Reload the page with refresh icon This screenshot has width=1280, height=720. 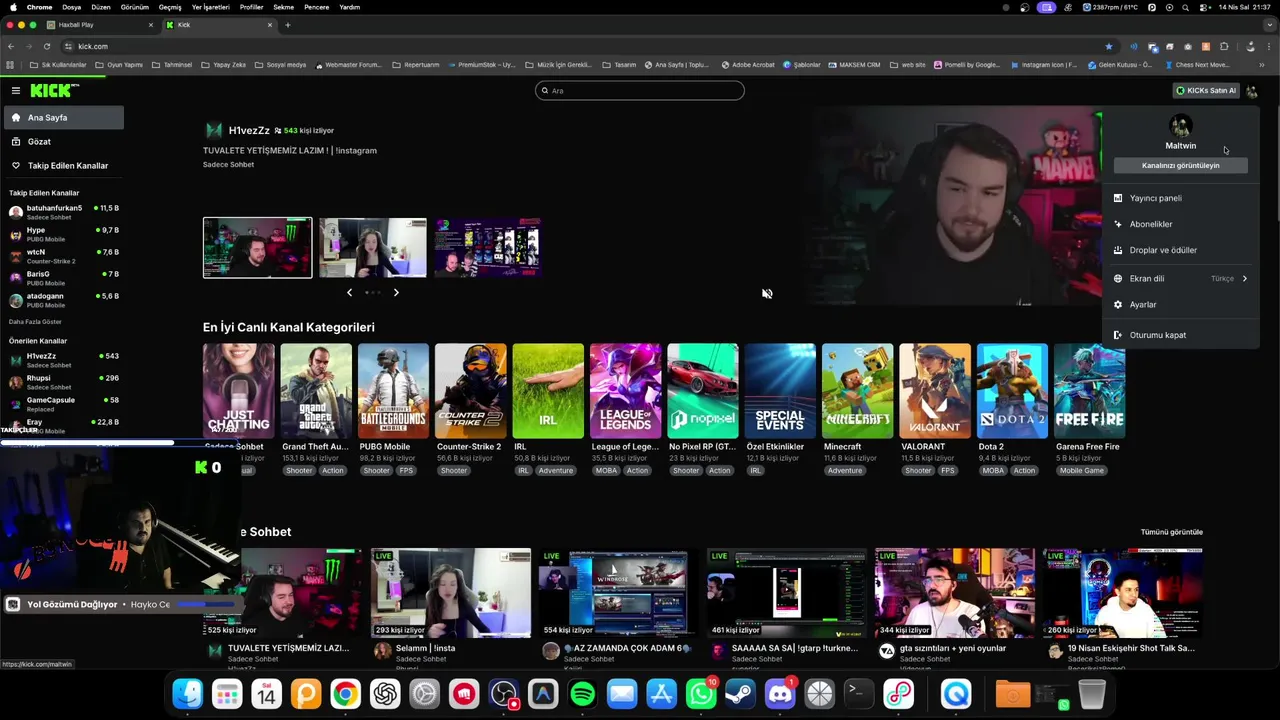click(x=46, y=46)
